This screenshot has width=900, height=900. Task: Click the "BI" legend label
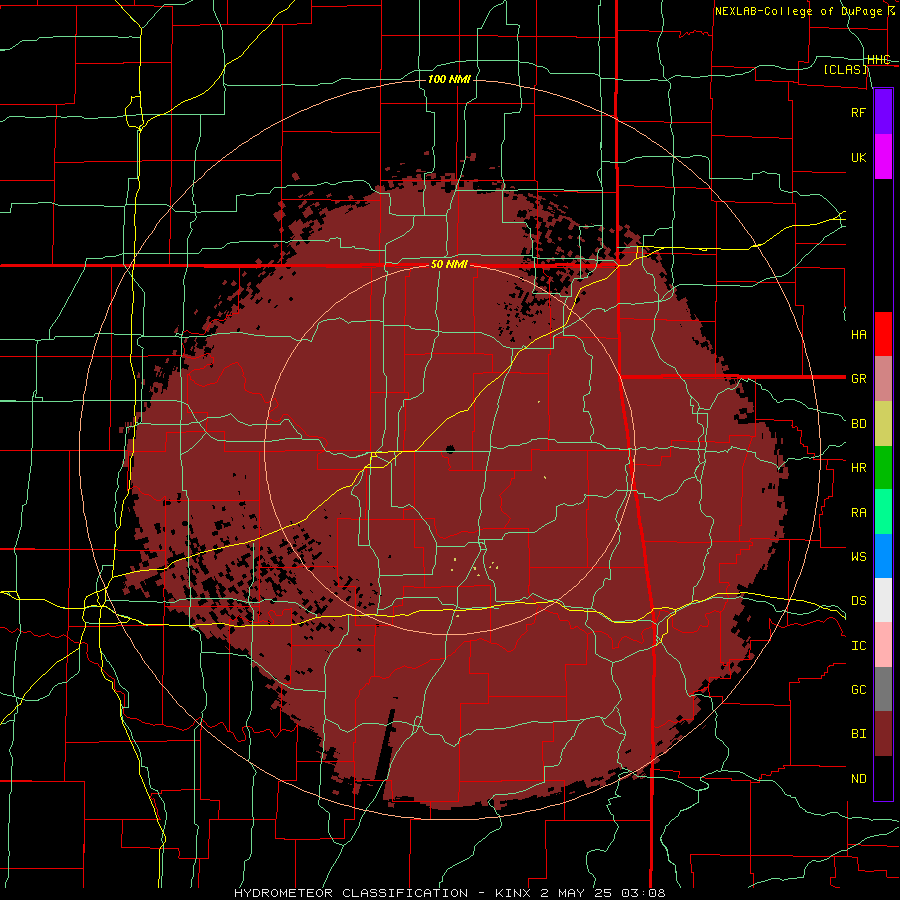859,734
